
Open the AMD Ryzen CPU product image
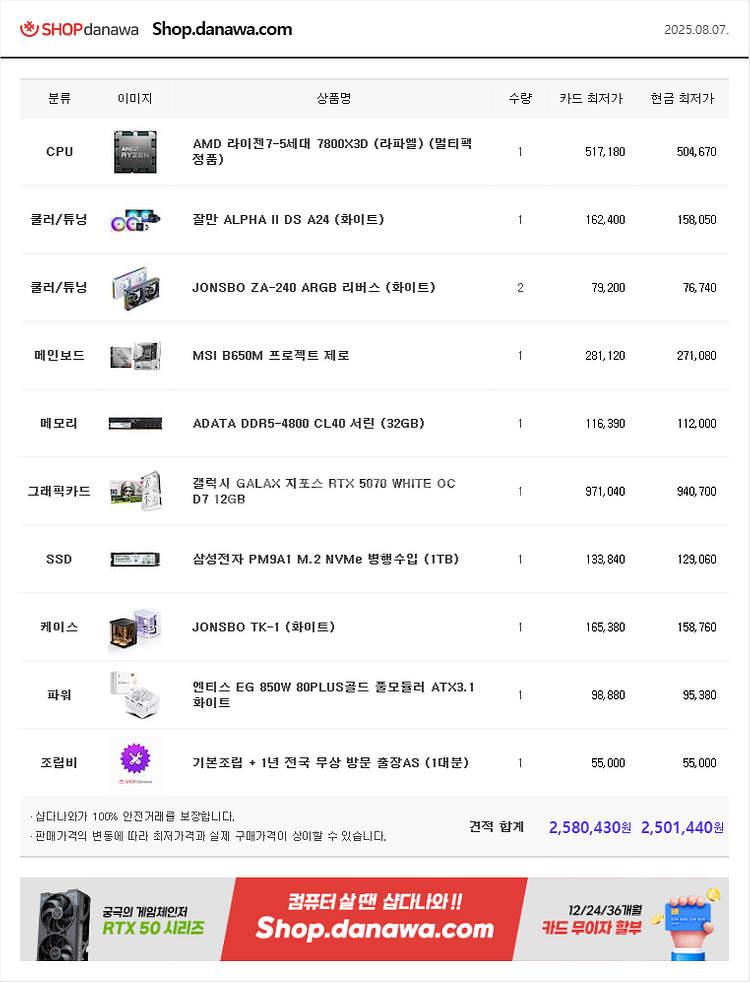(x=135, y=152)
